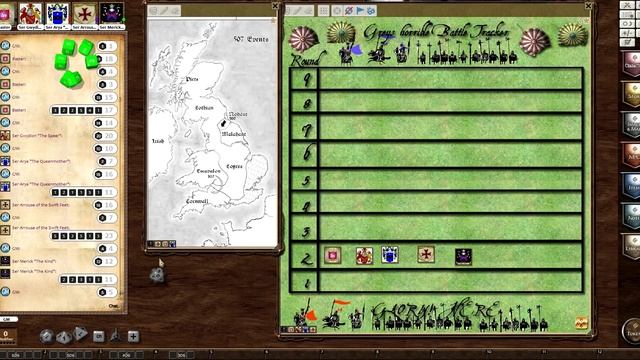The height and width of the screenshot is (360, 640).
Task: Click the Chat label at chat window corner
Action: click(x=113, y=306)
